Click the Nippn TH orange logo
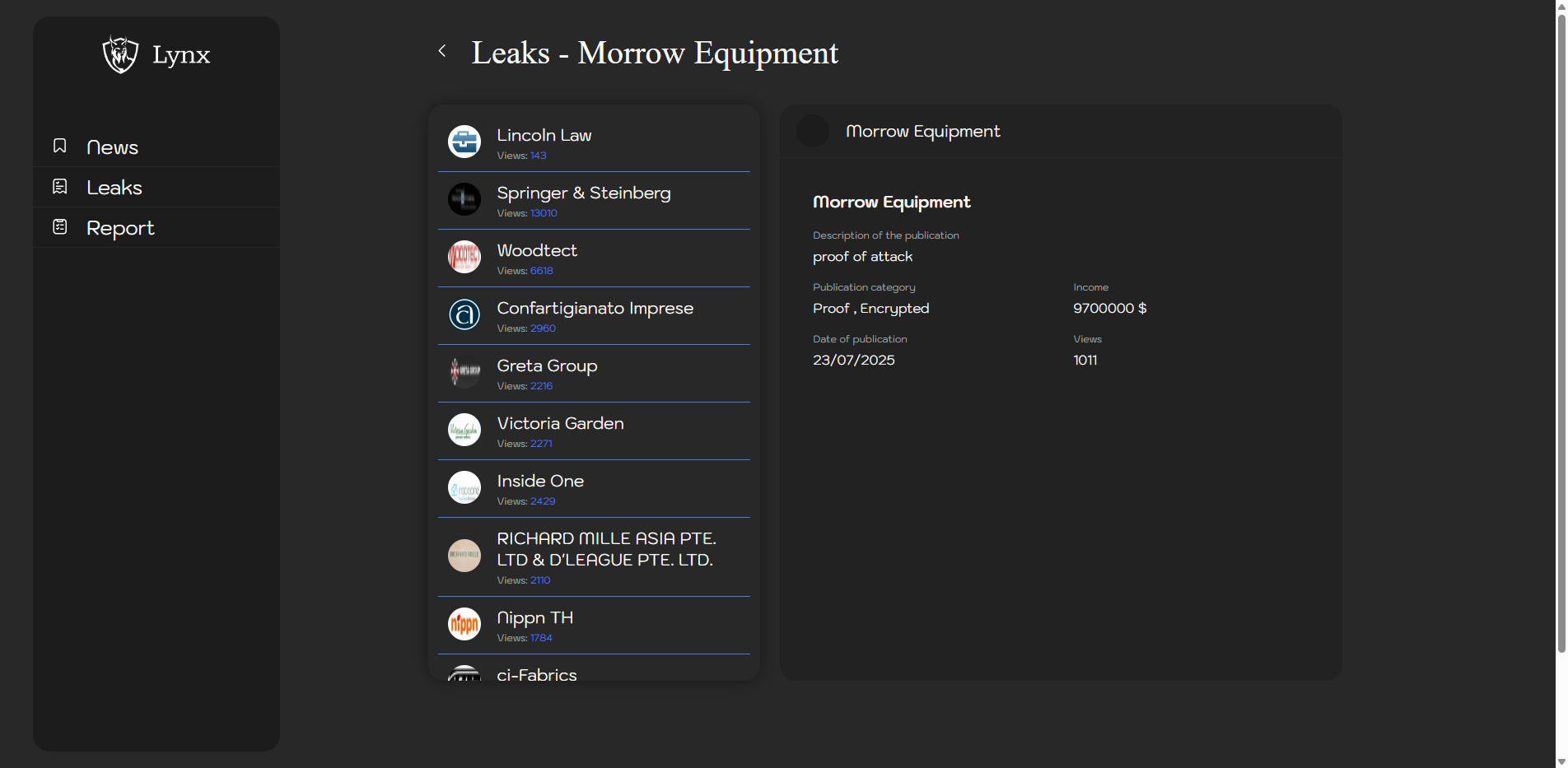Image resolution: width=1568 pixels, height=768 pixels. pos(464,624)
